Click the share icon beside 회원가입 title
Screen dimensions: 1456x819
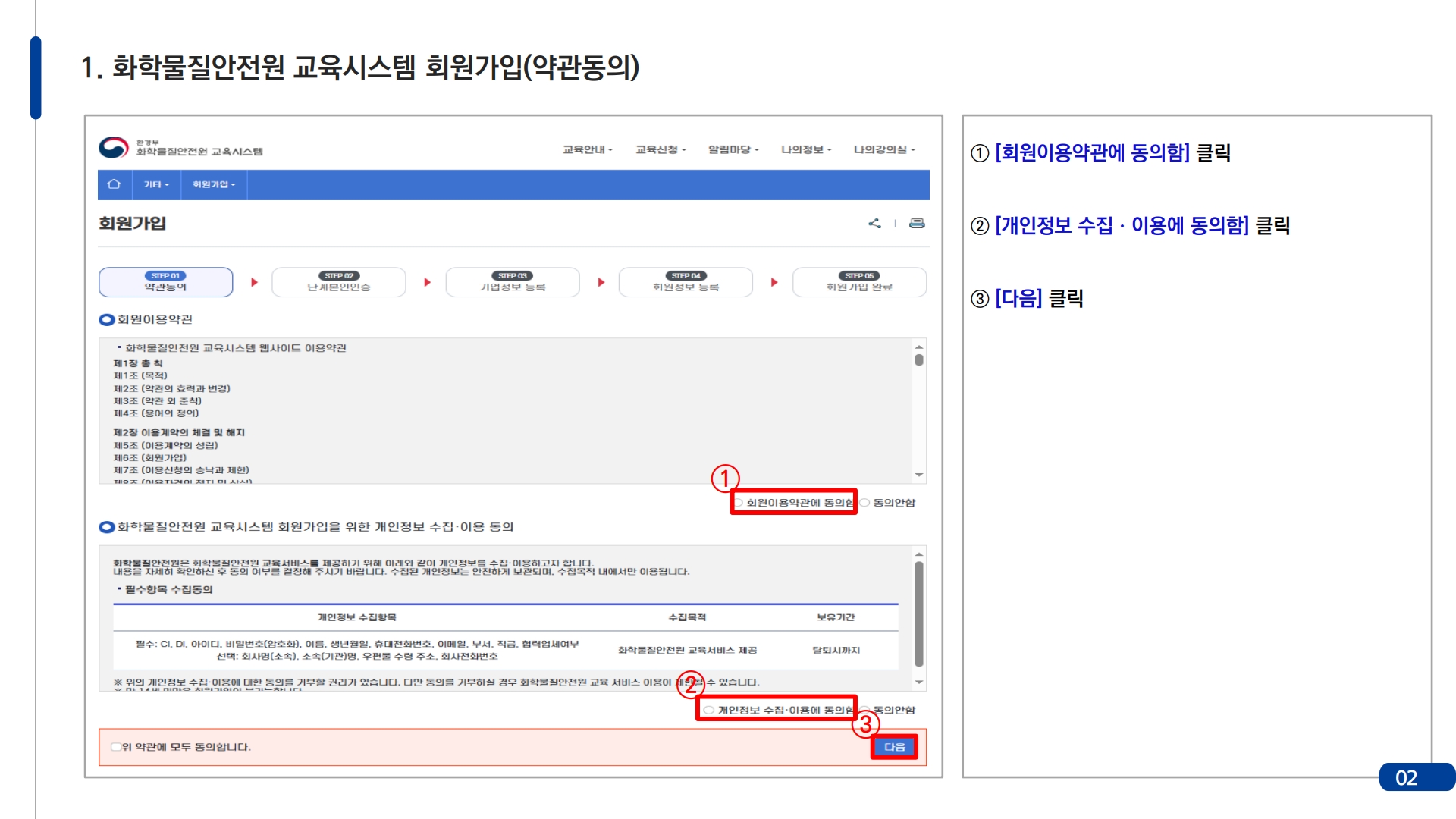pos(874,223)
